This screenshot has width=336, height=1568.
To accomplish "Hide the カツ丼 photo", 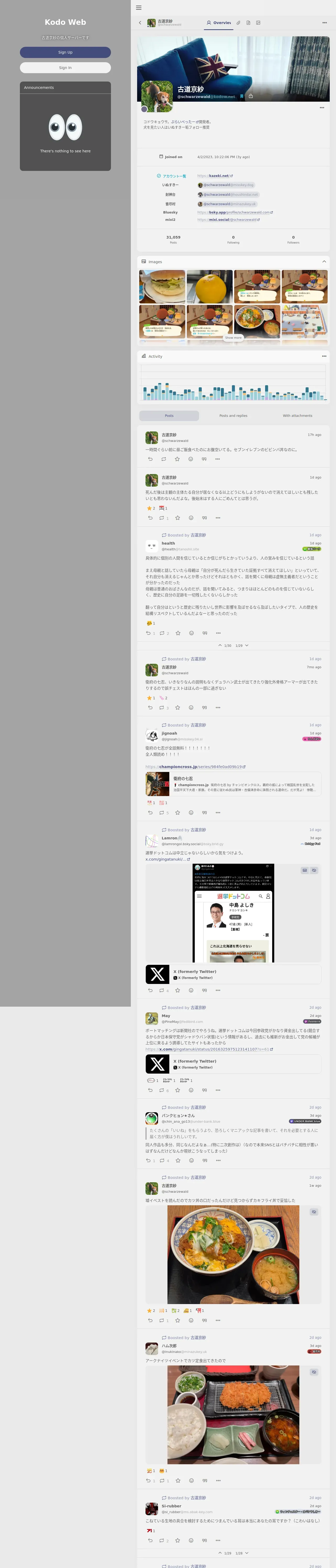I will 314,1211.
